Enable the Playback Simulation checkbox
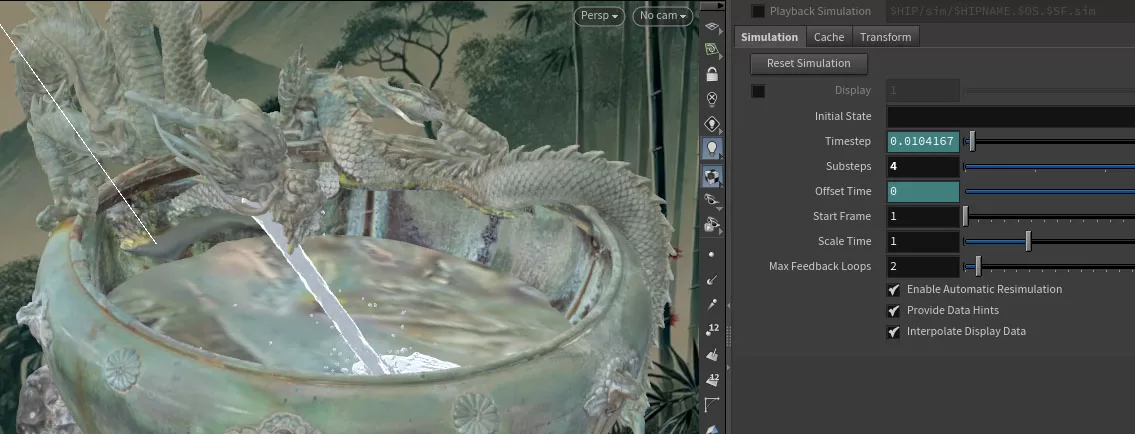 click(758, 11)
